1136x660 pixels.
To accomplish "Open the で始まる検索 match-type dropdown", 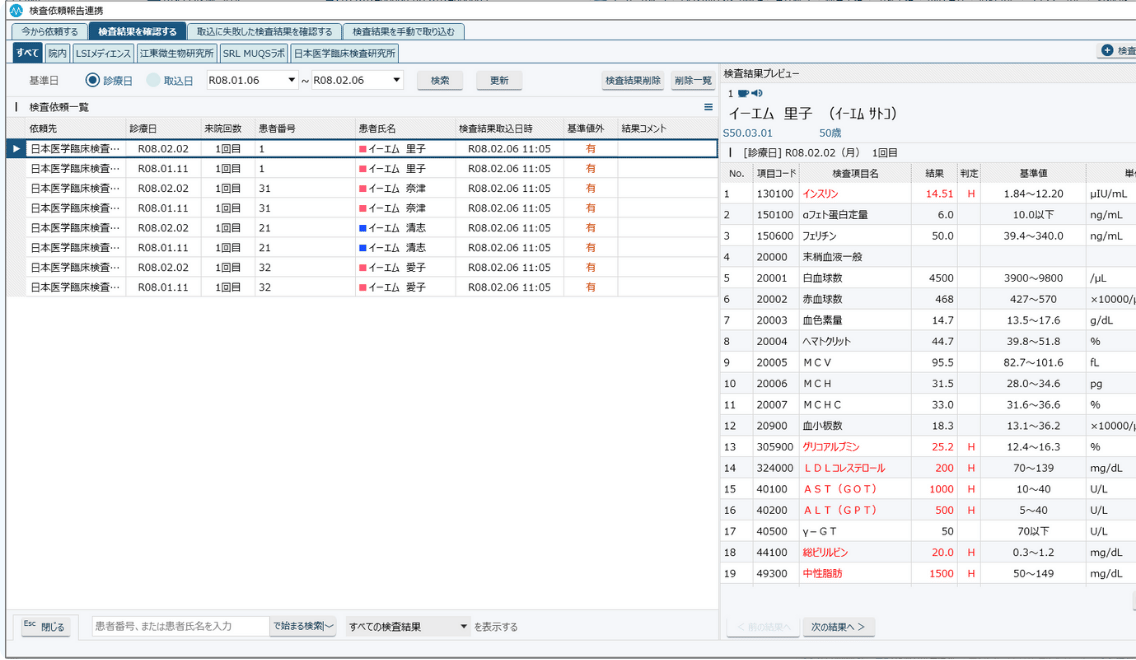I will coord(304,627).
